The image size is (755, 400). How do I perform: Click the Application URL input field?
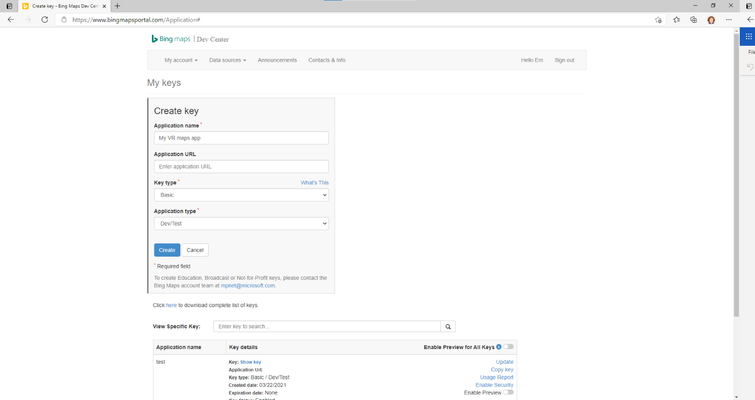click(241, 167)
